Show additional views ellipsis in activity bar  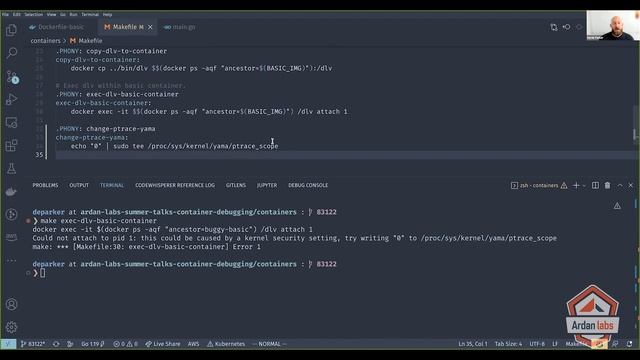click(11, 260)
